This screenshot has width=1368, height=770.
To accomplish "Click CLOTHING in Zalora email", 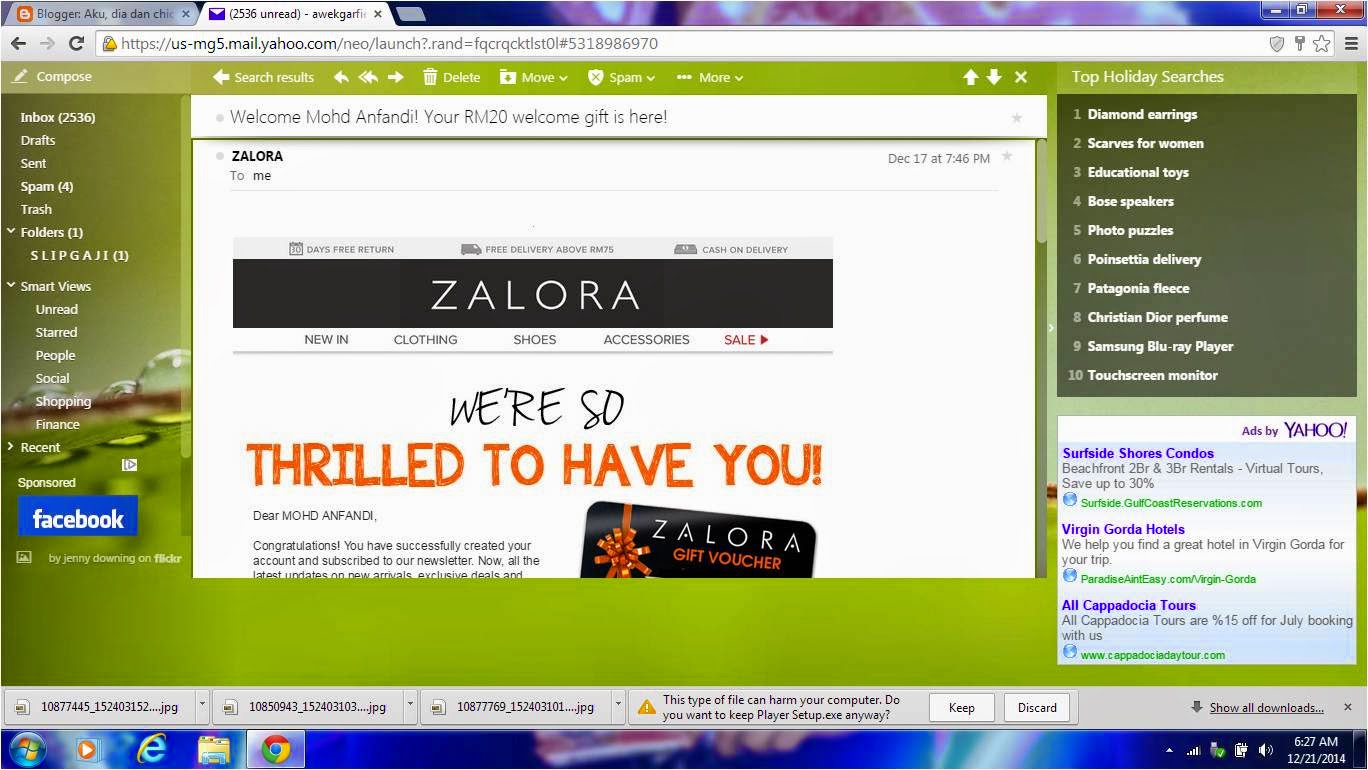I will [425, 340].
